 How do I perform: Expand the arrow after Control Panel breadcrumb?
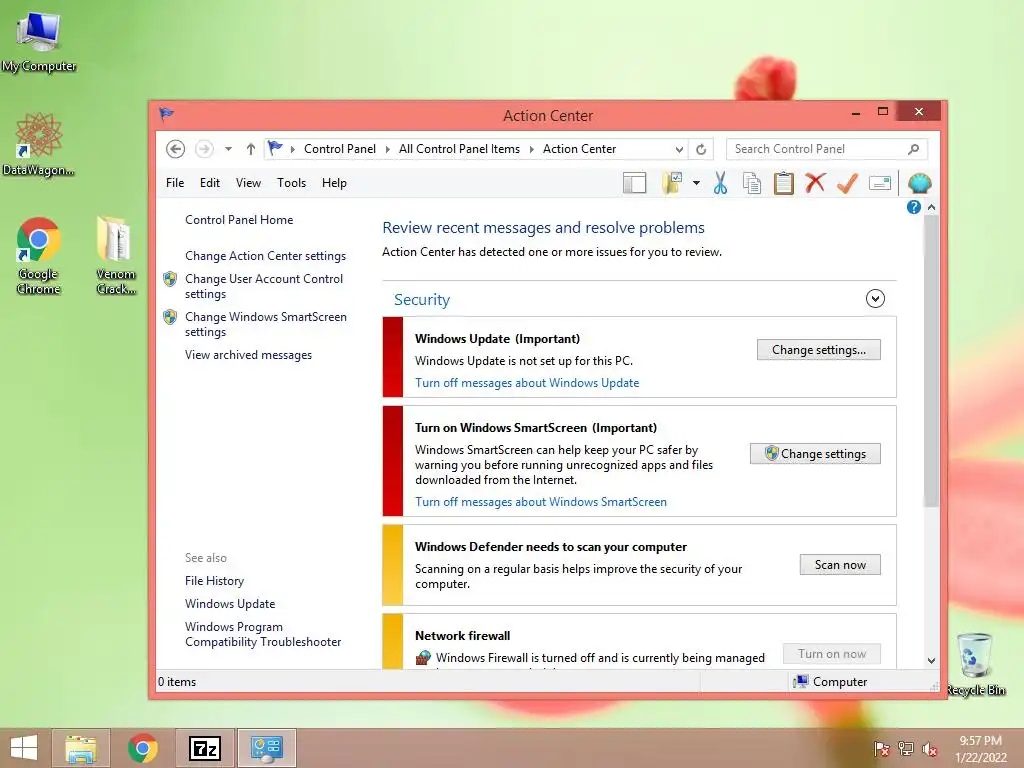coord(387,149)
